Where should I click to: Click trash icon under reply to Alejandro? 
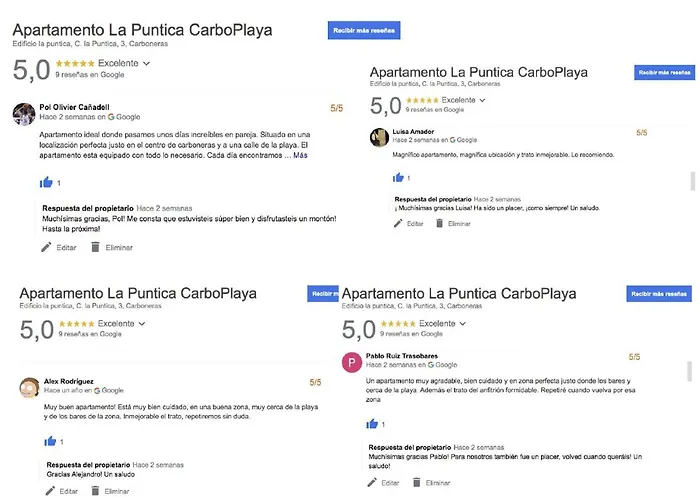point(95,491)
